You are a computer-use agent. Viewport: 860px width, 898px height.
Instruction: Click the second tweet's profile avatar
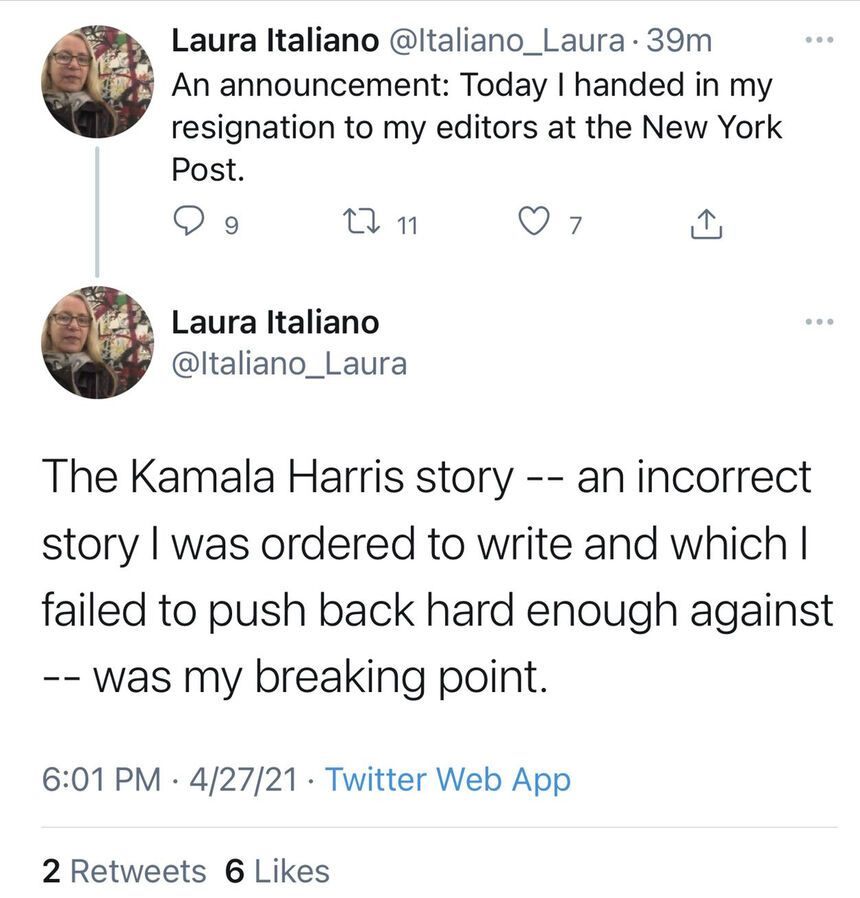[x=97, y=342]
